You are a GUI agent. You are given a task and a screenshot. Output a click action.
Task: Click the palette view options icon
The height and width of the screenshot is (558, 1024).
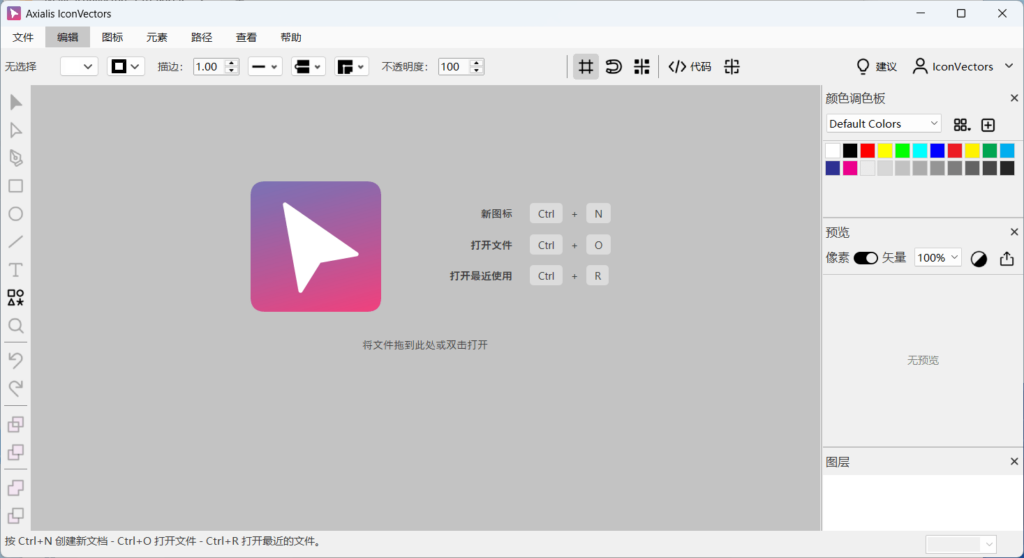(x=961, y=125)
